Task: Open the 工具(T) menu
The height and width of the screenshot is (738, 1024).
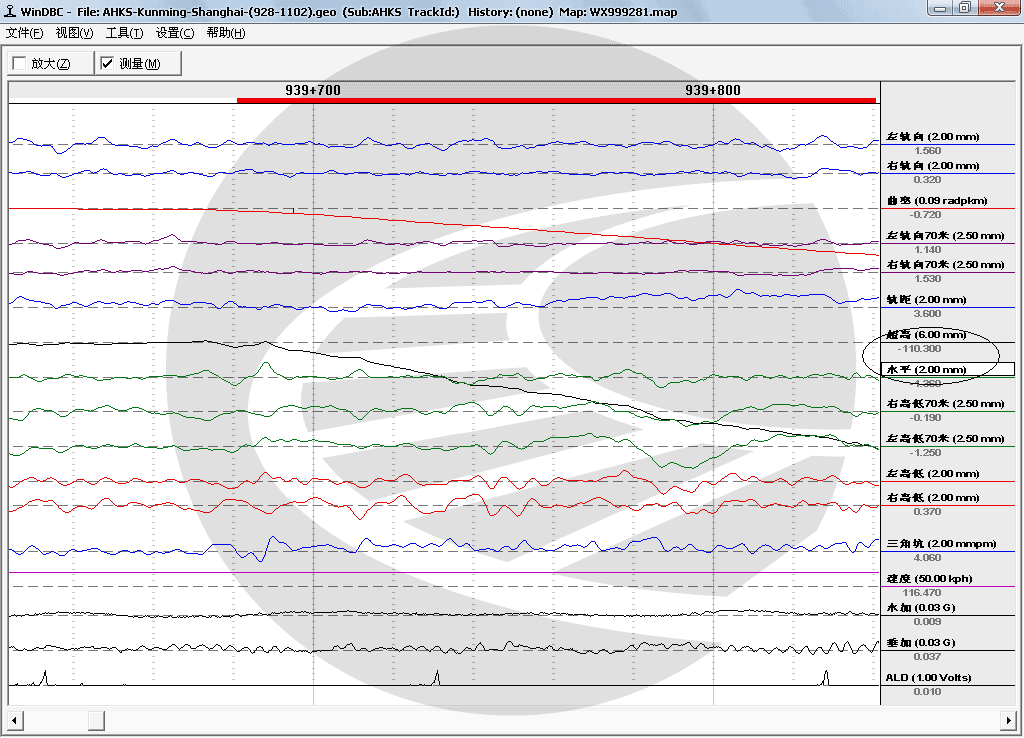Action: 124,33
